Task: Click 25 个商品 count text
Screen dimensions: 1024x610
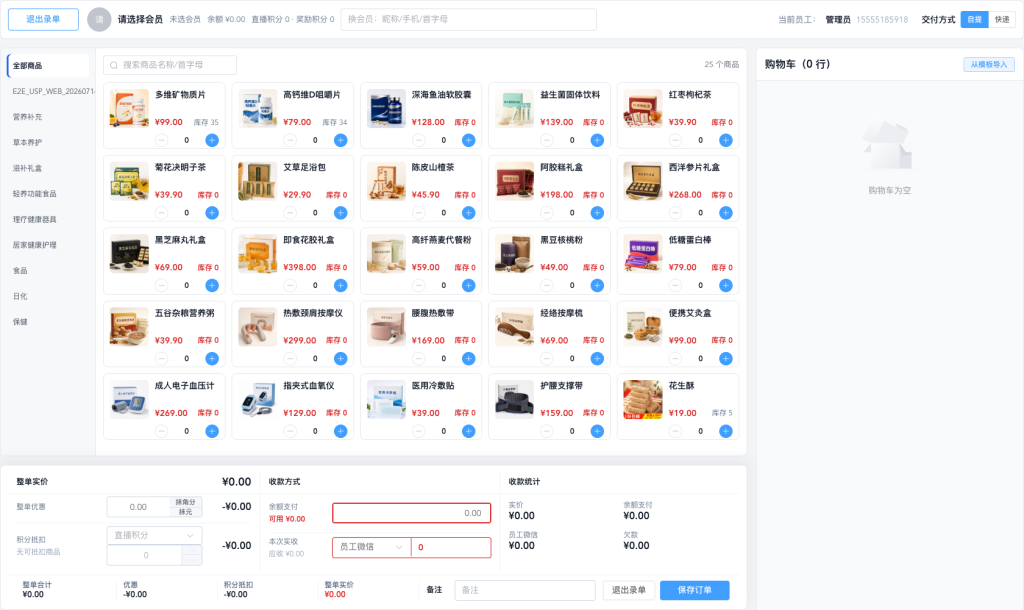Action: (x=722, y=65)
